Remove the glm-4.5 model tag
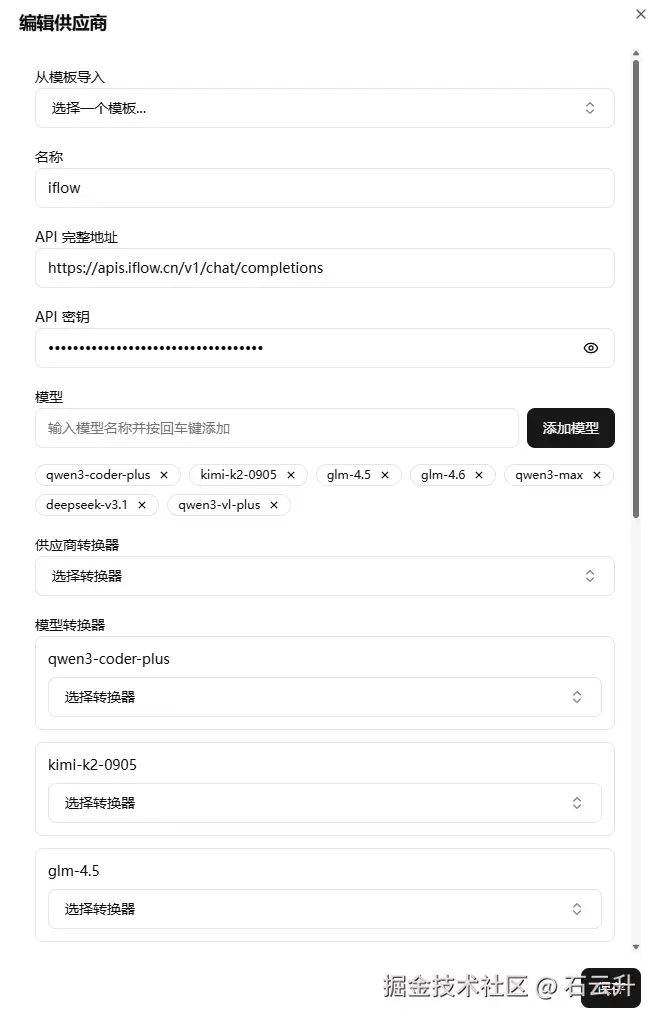The image size is (660, 1023). point(385,475)
